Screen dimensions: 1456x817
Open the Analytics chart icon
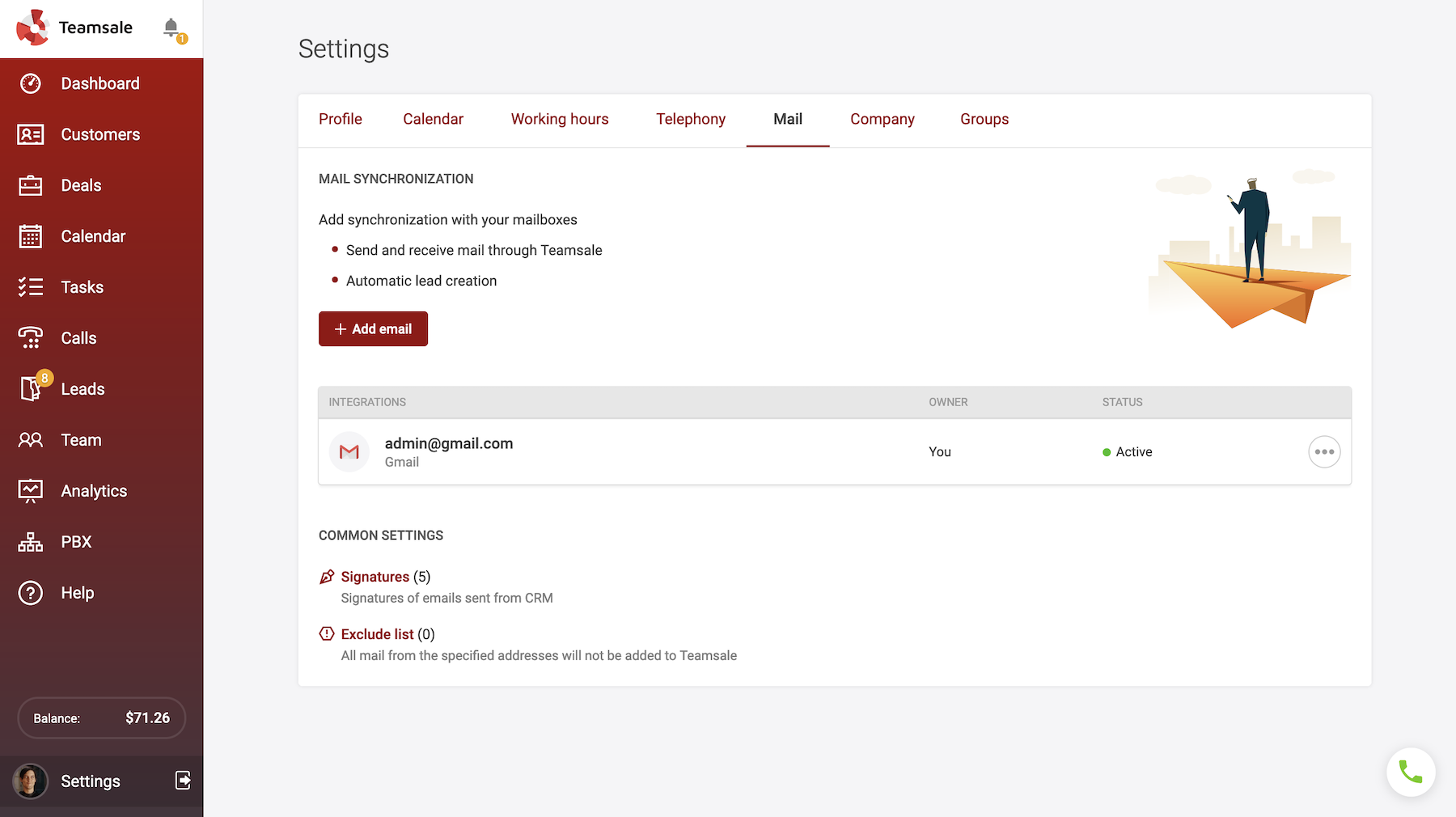(31, 491)
